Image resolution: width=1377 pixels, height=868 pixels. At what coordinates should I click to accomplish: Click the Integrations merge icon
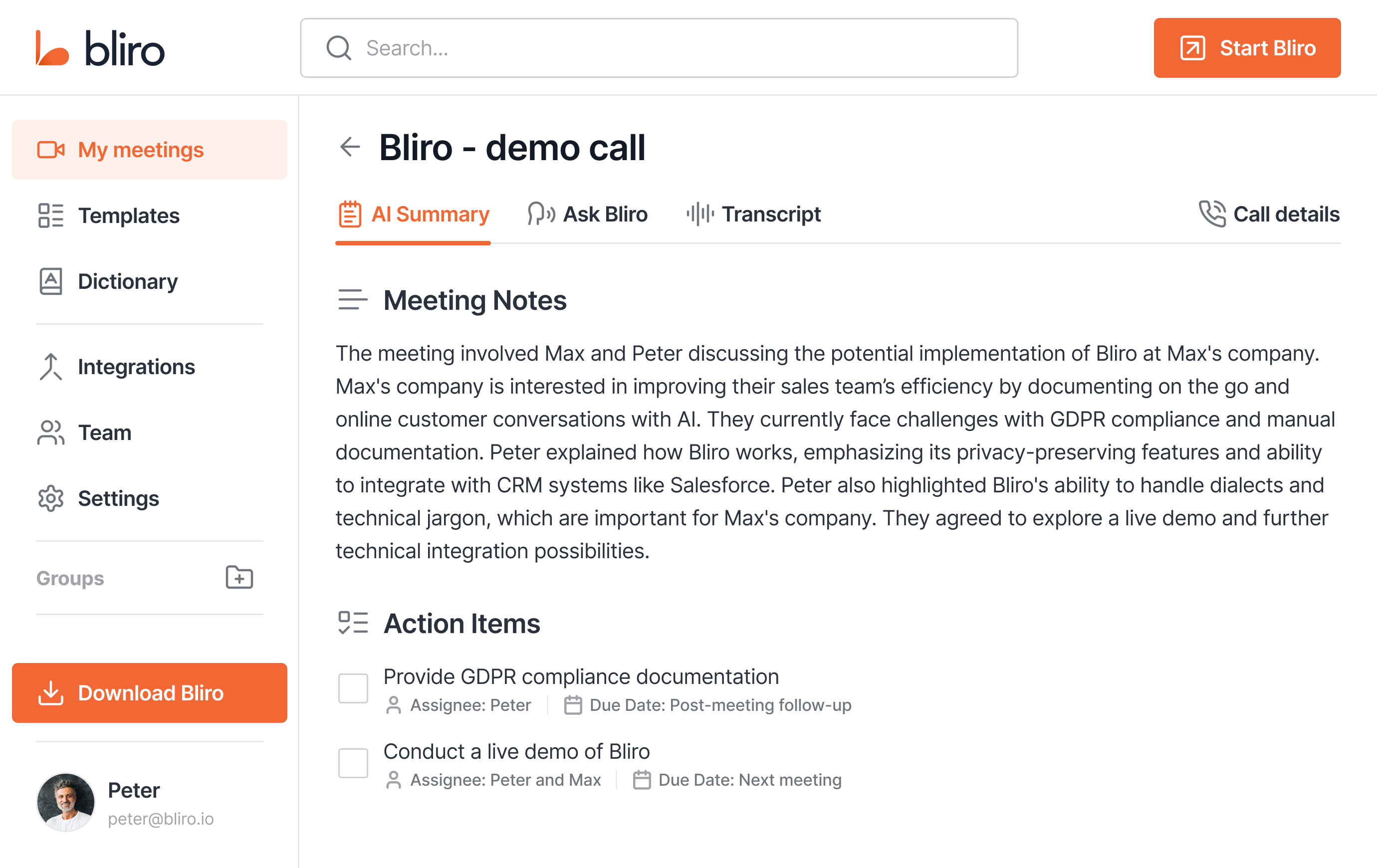coord(51,367)
